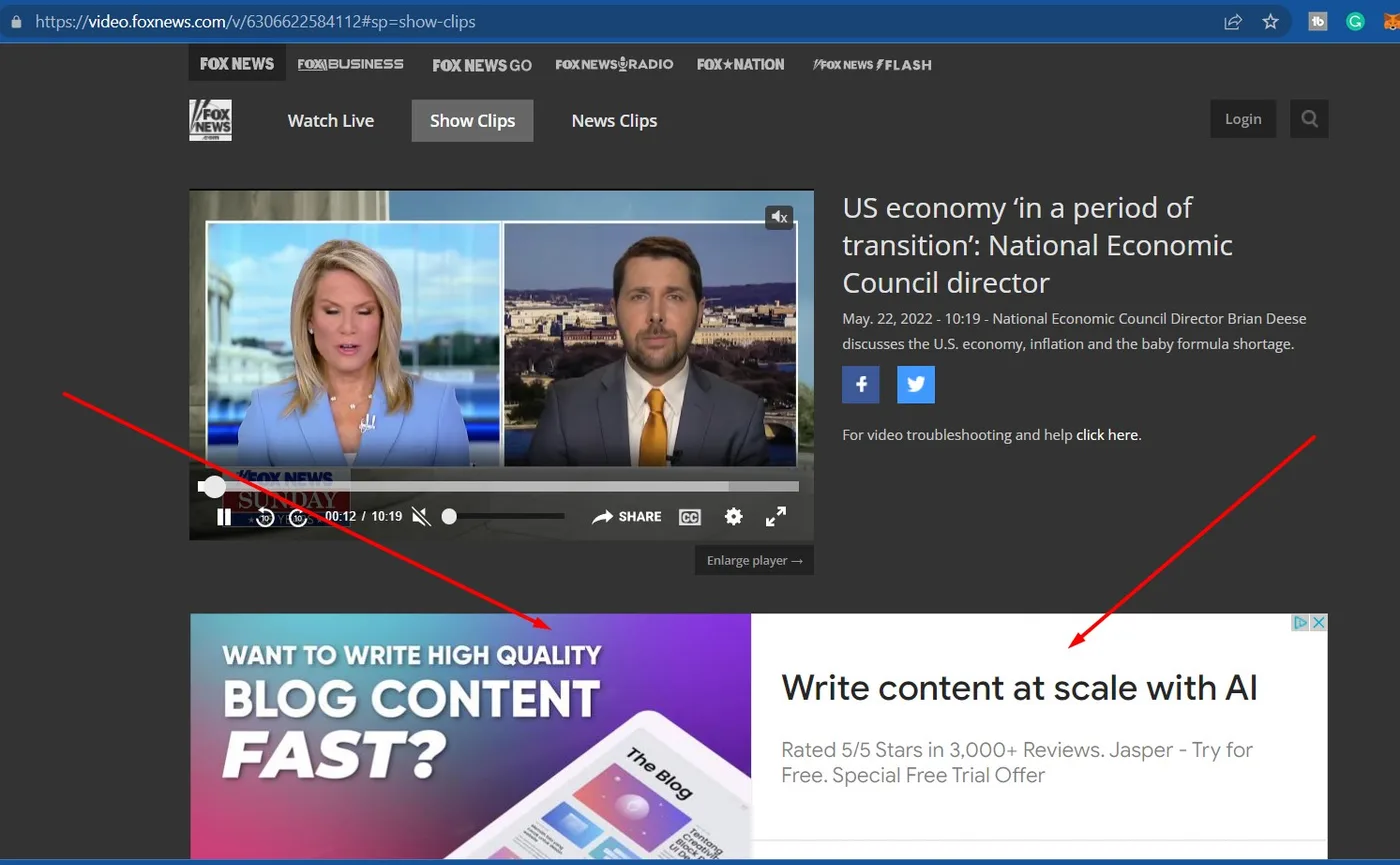Enter fullscreen mode

click(776, 517)
